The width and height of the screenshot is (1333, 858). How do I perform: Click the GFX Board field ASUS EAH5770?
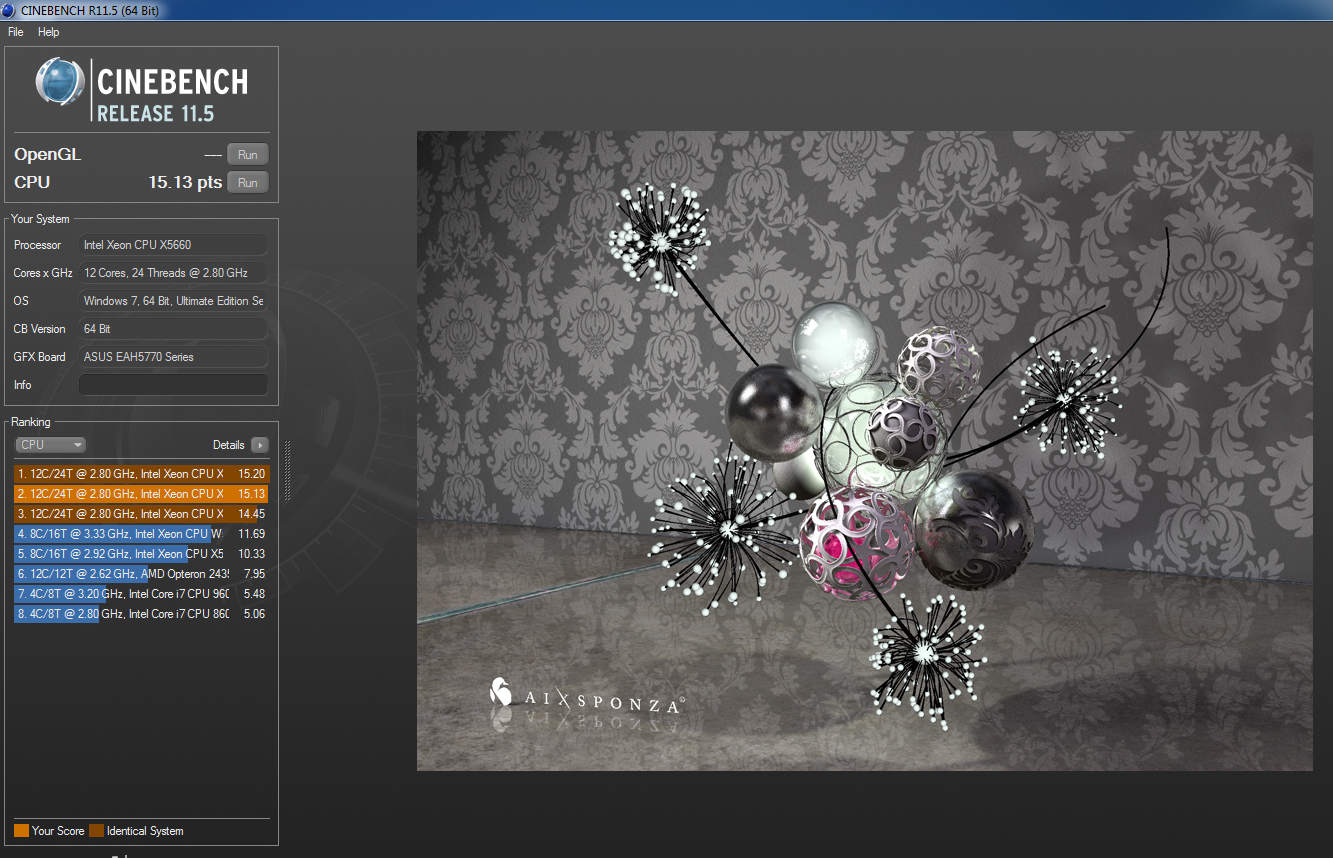pos(173,357)
